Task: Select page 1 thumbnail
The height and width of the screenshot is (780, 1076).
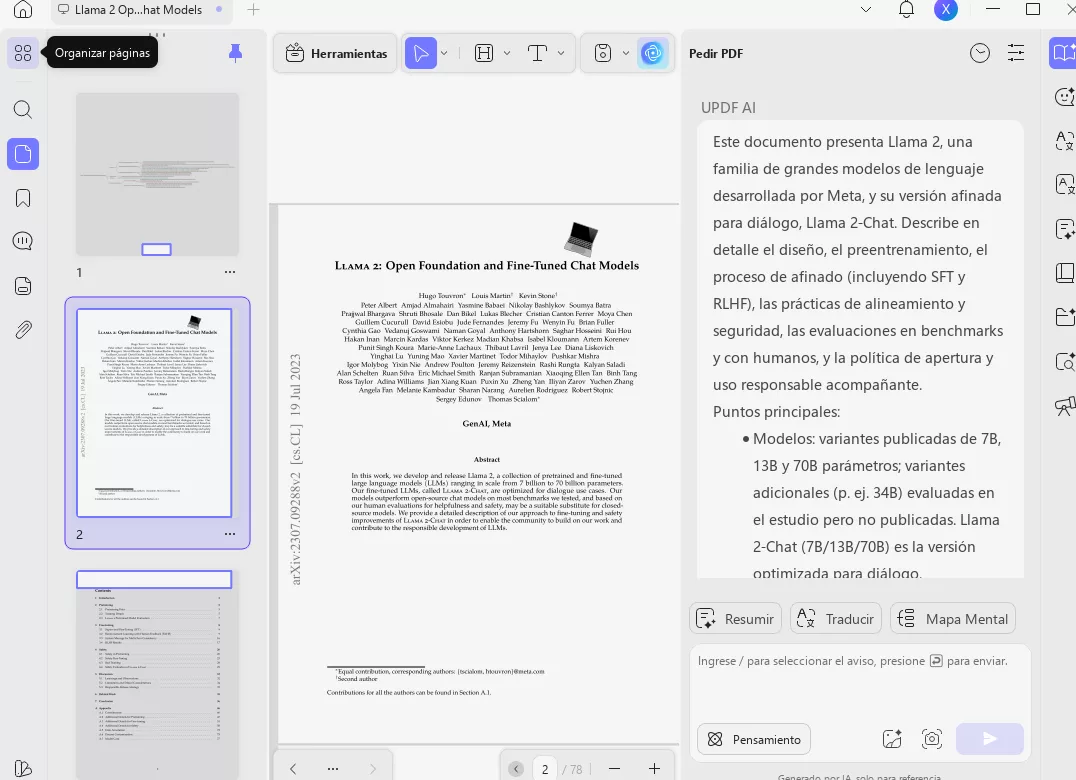Action: [157, 175]
